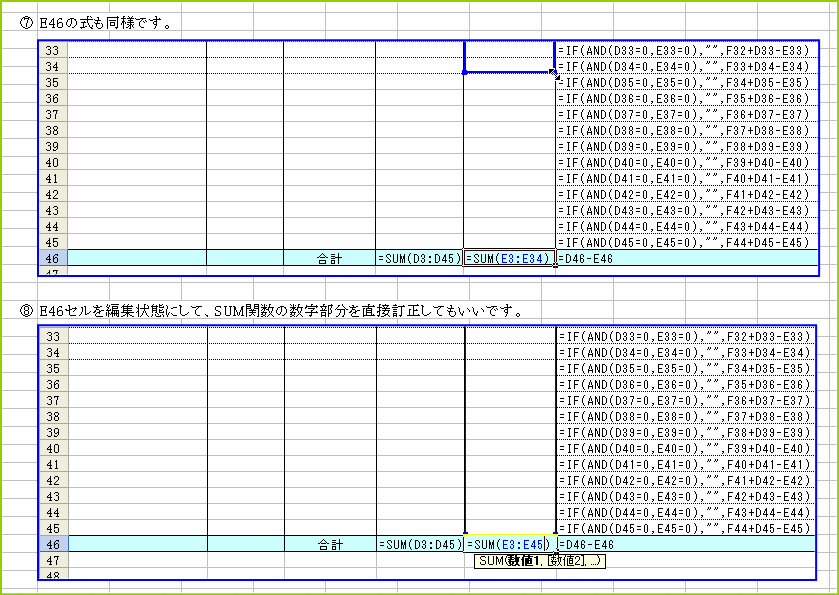Select row header 38 in step ⑧ sheet
This screenshot has width=839, height=595.
click(54, 417)
